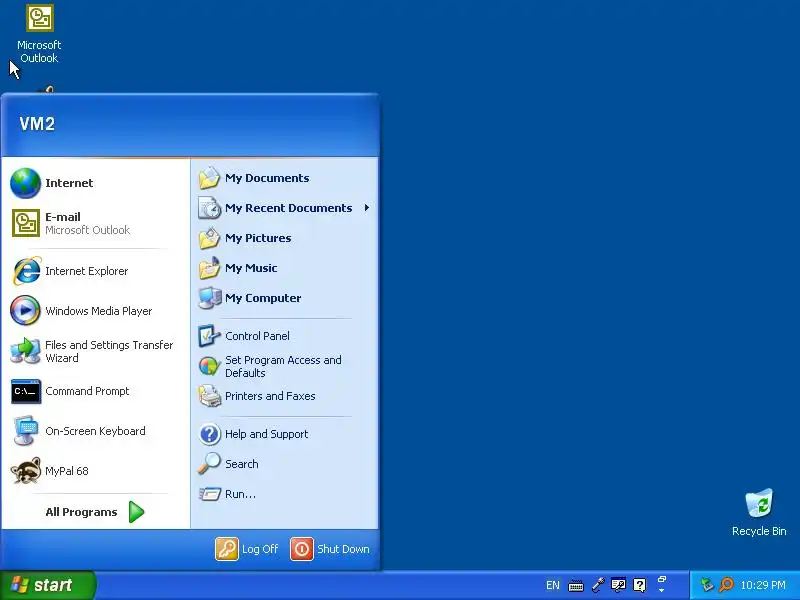Open Set Program Access and Defaults
800x600 pixels.
(x=285, y=366)
